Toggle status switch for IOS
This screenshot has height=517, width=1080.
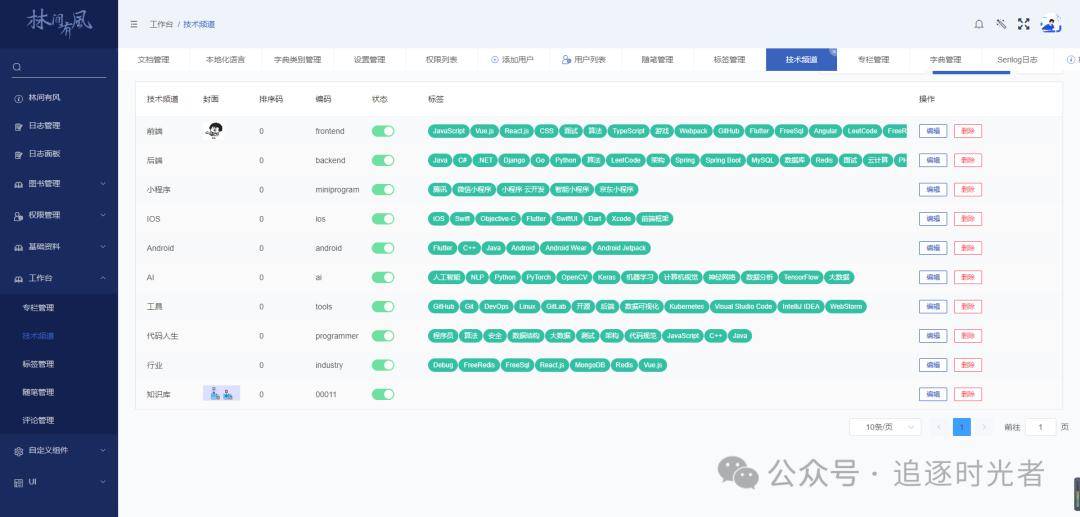tap(383, 219)
